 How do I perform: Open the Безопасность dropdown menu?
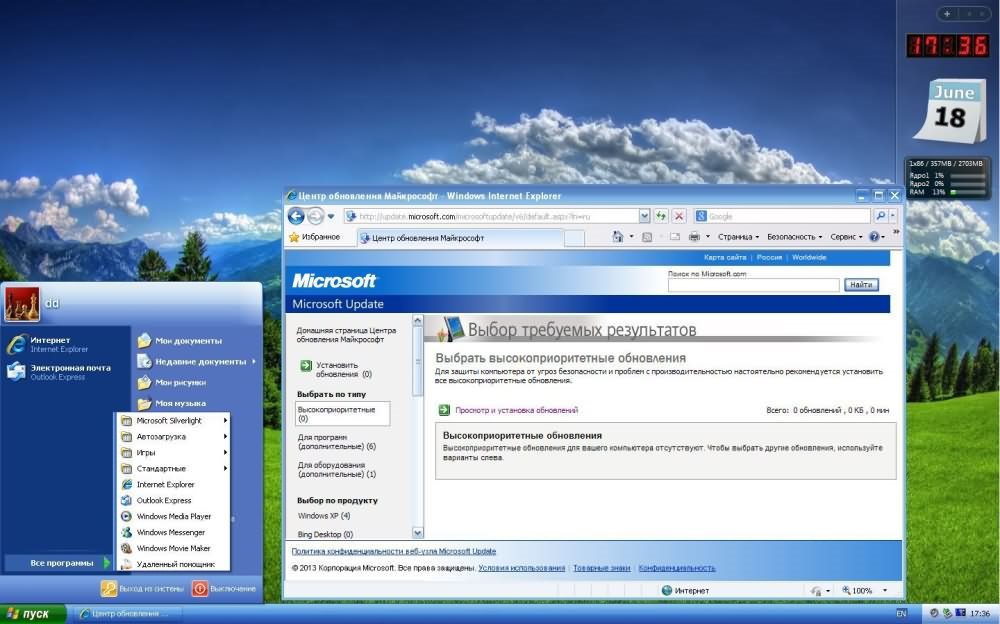pos(794,237)
